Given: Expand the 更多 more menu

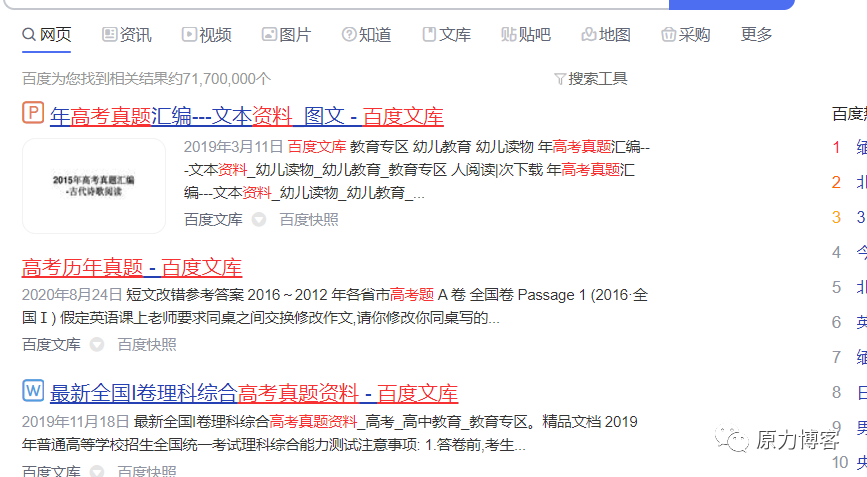Looking at the screenshot, I should click(756, 35).
